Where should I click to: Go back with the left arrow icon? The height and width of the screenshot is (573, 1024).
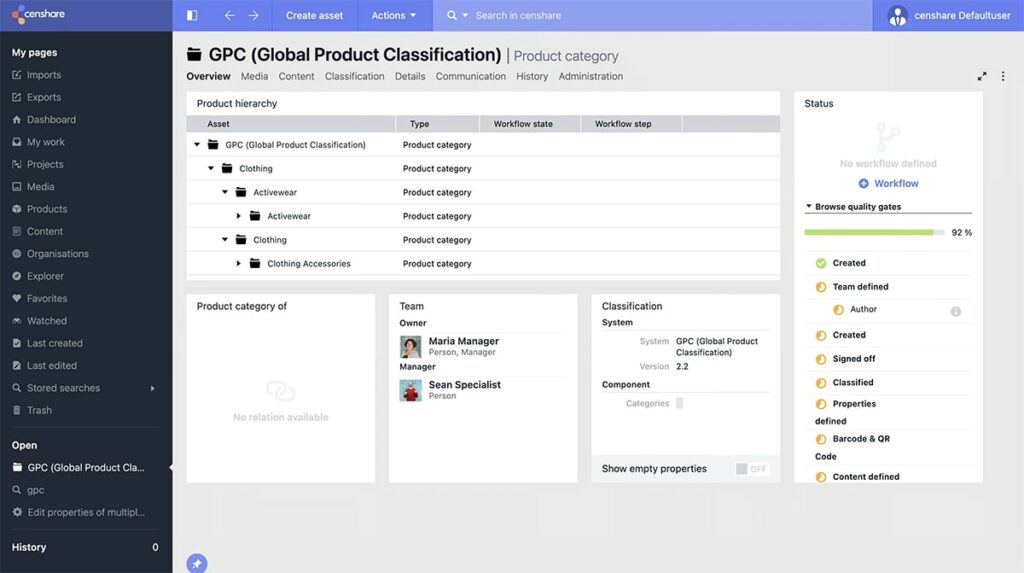[229, 15]
